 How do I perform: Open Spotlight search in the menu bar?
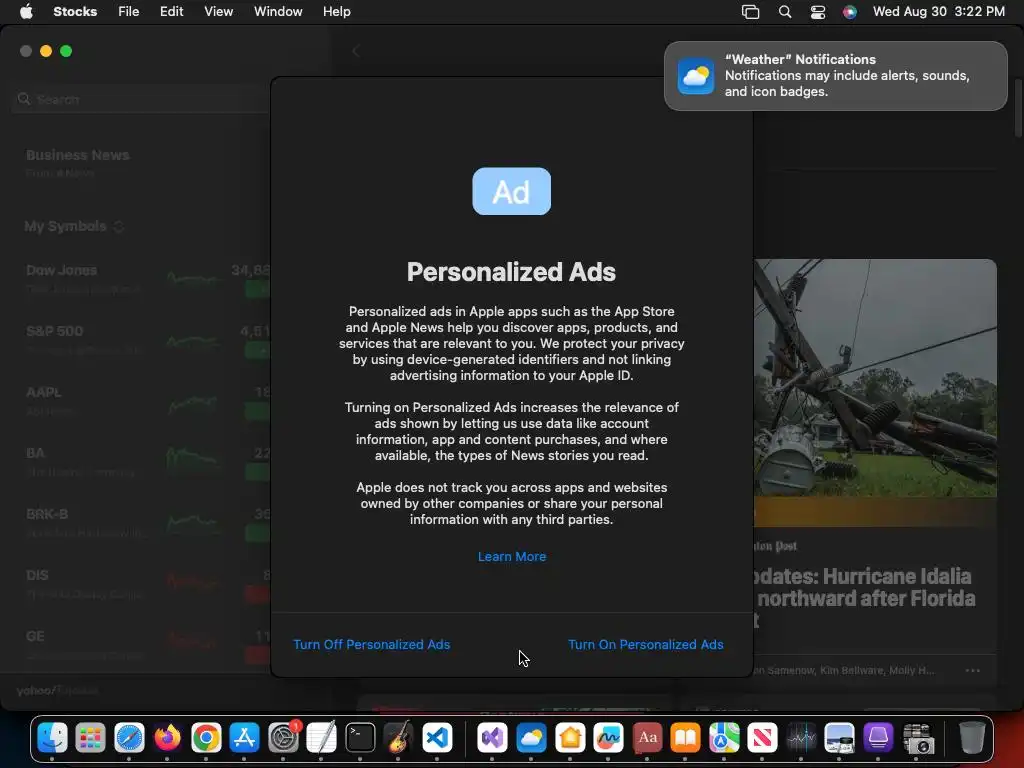pos(785,12)
